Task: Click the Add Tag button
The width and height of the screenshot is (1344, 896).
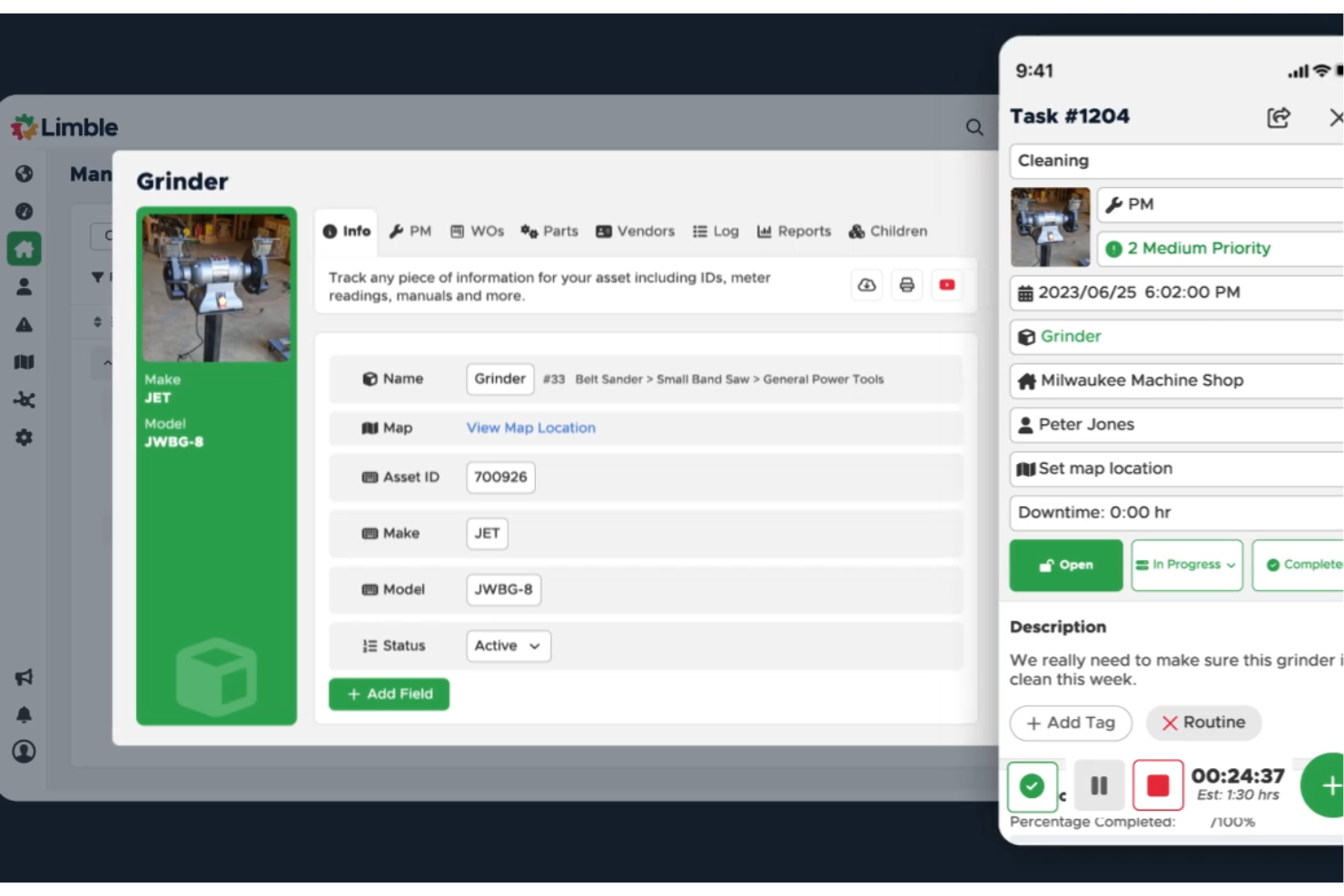Action: pos(1071,723)
